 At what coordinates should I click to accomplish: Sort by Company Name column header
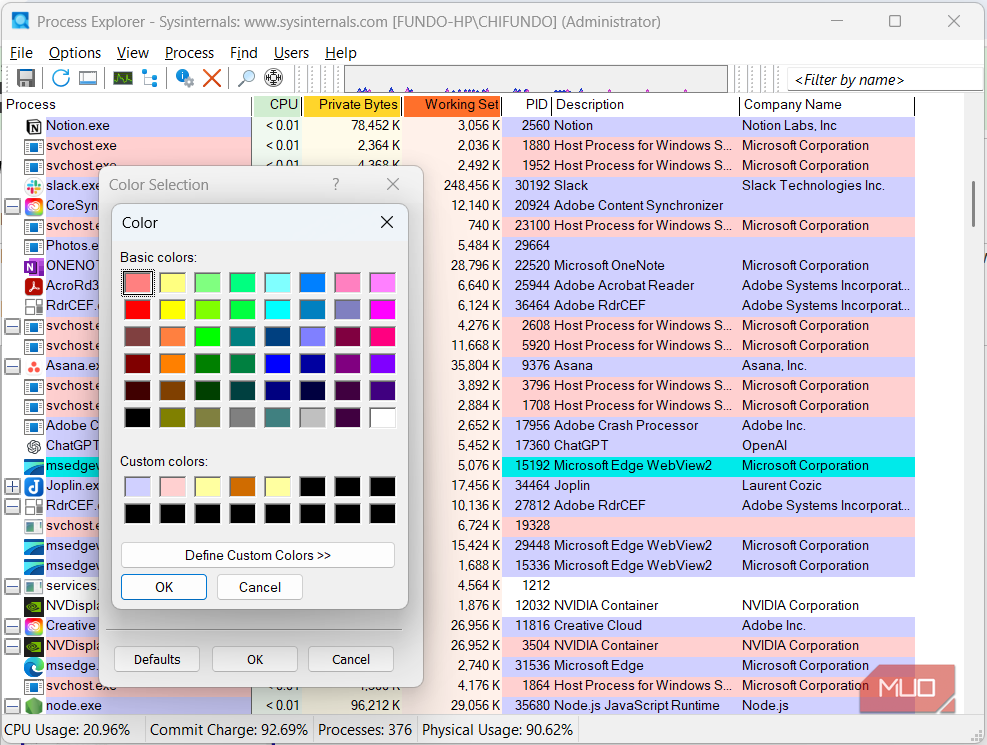(x=826, y=105)
